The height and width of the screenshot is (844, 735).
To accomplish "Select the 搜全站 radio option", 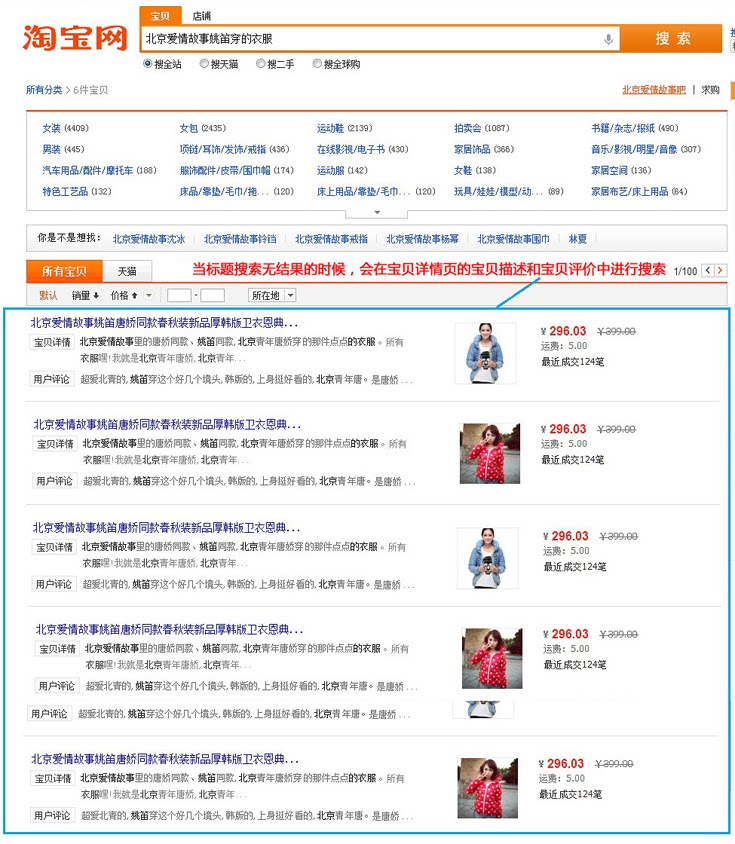I will [148, 64].
